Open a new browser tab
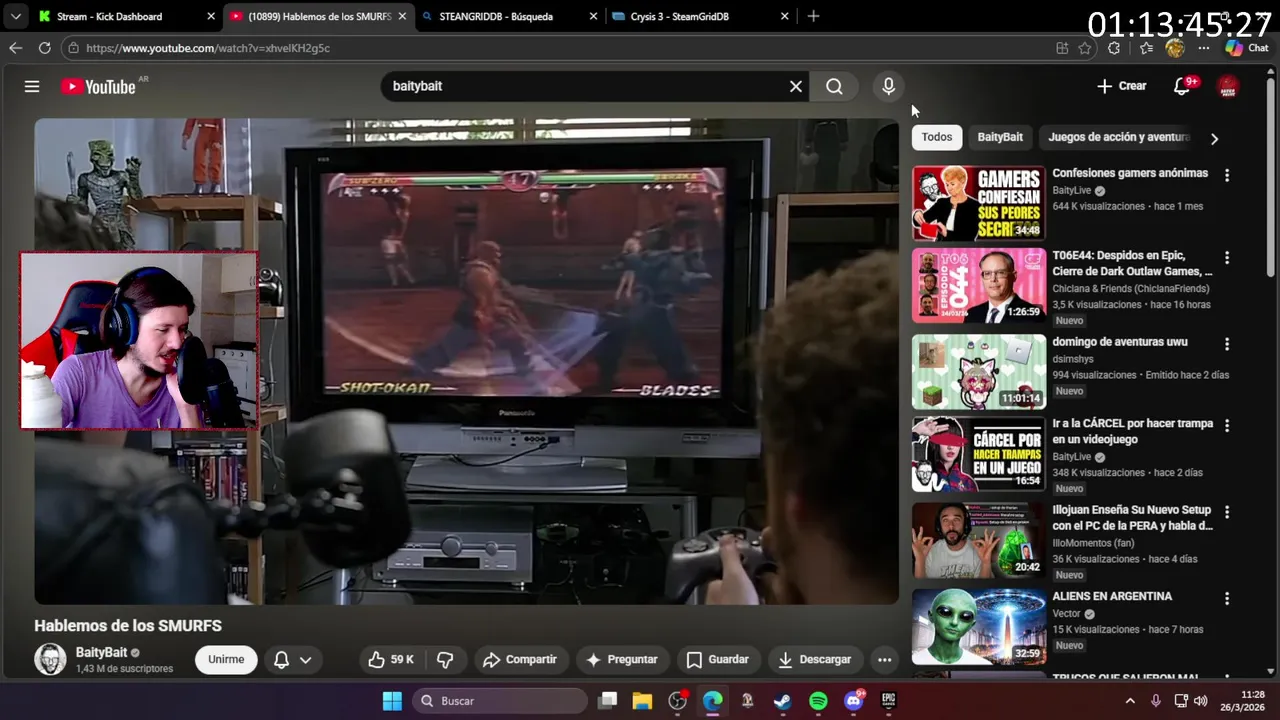Screen dimensions: 1280x720 coord(813,16)
